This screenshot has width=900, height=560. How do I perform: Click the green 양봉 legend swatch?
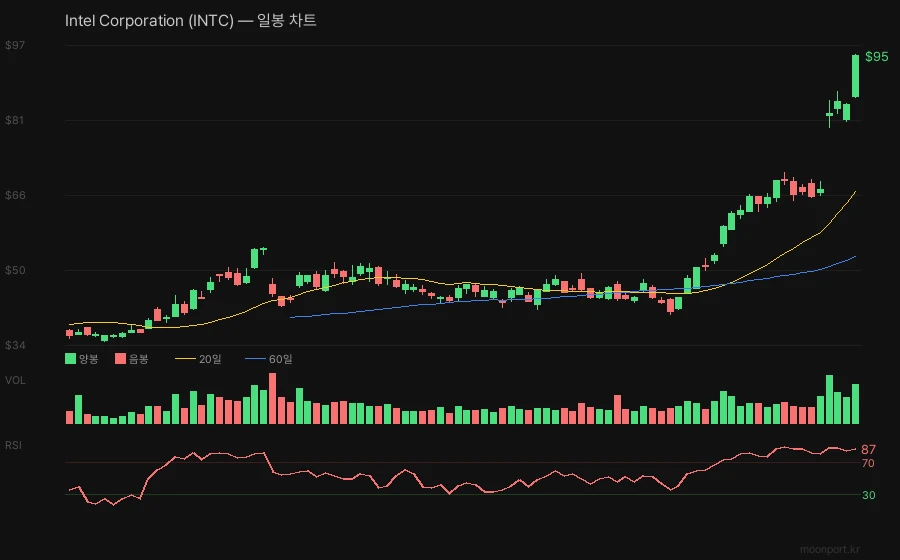click(71, 359)
